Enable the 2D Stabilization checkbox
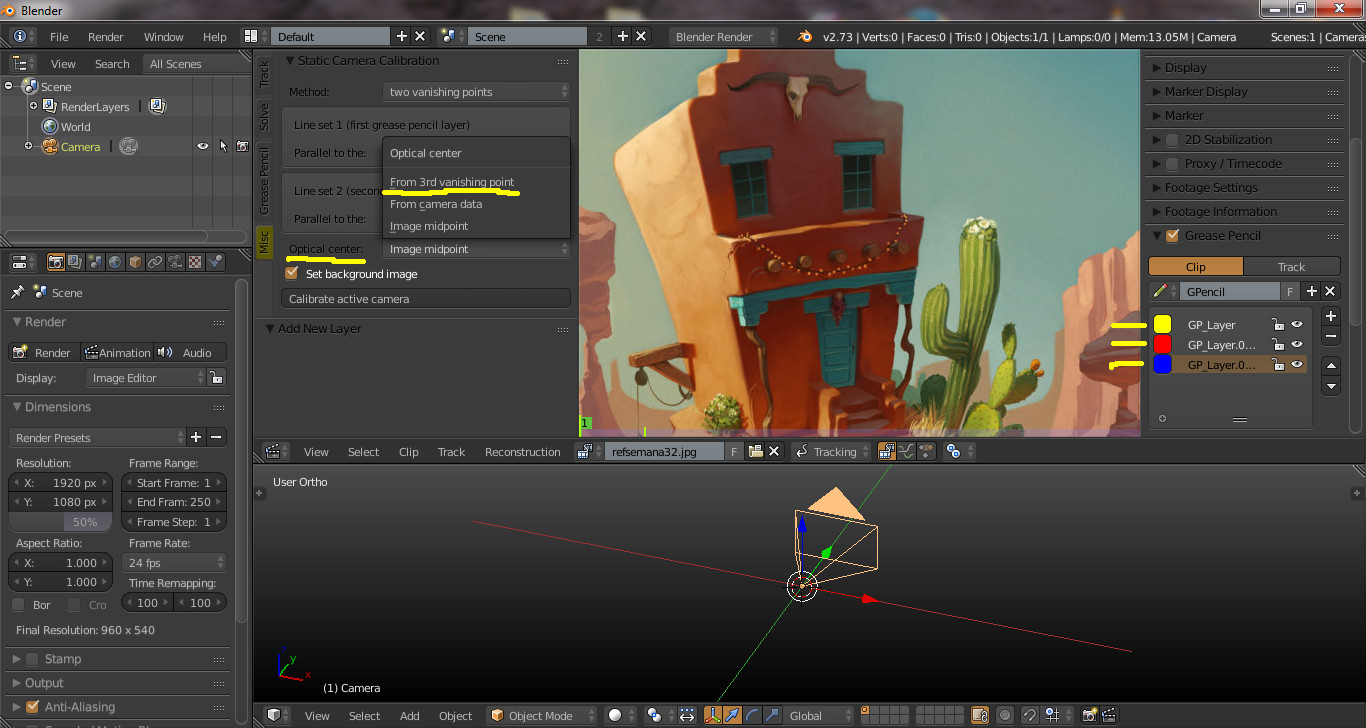The image size is (1366, 728). pos(1172,140)
